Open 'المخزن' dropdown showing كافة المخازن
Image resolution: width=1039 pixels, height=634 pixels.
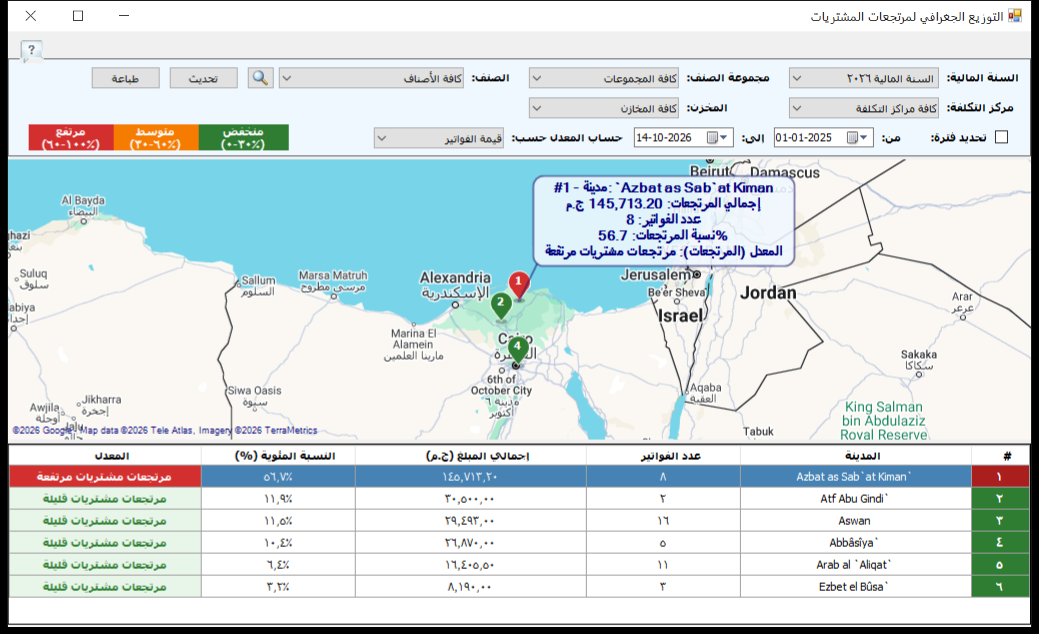604,108
